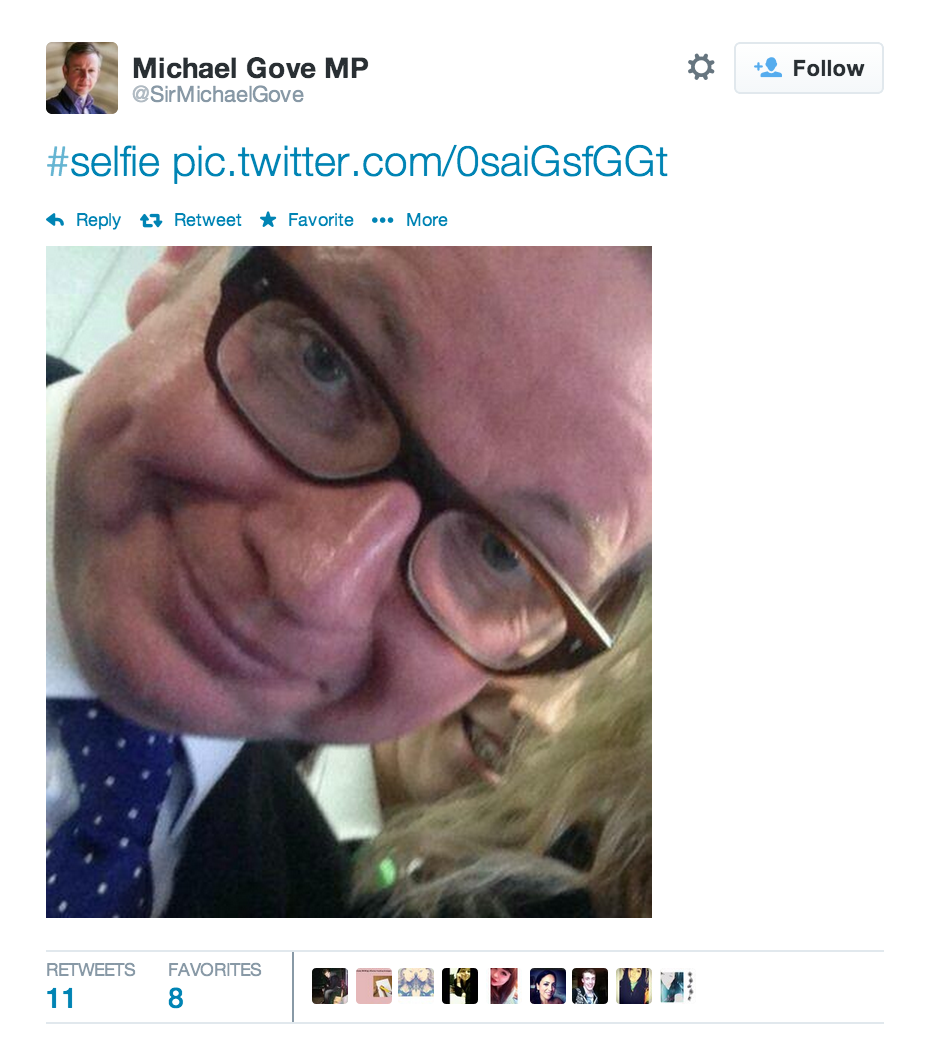934x1038 pixels.
Task: Click the retweet arrows icon
Action: 151,220
